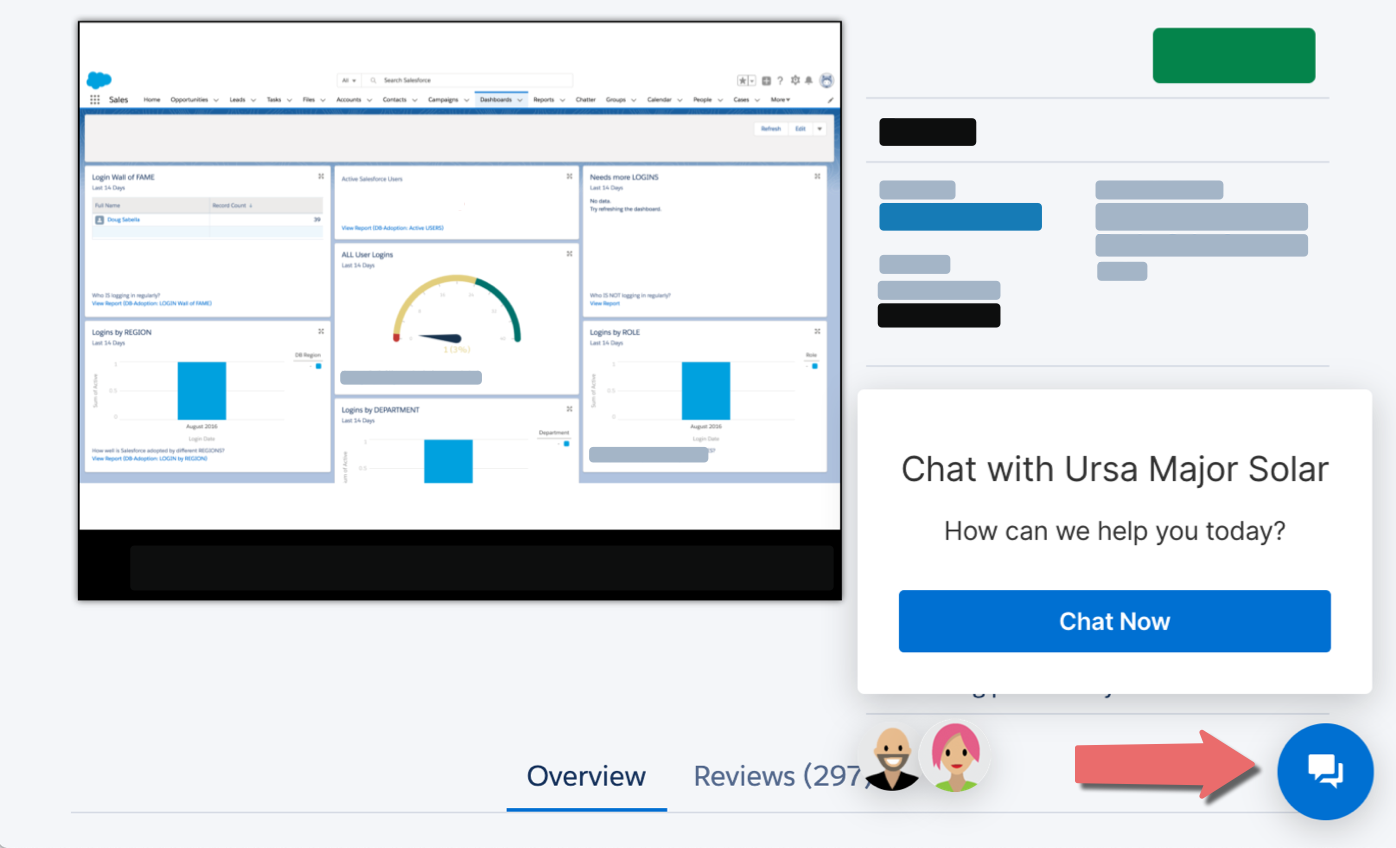
Task: Click the "How can we help you today?" text
Action: click(1115, 530)
